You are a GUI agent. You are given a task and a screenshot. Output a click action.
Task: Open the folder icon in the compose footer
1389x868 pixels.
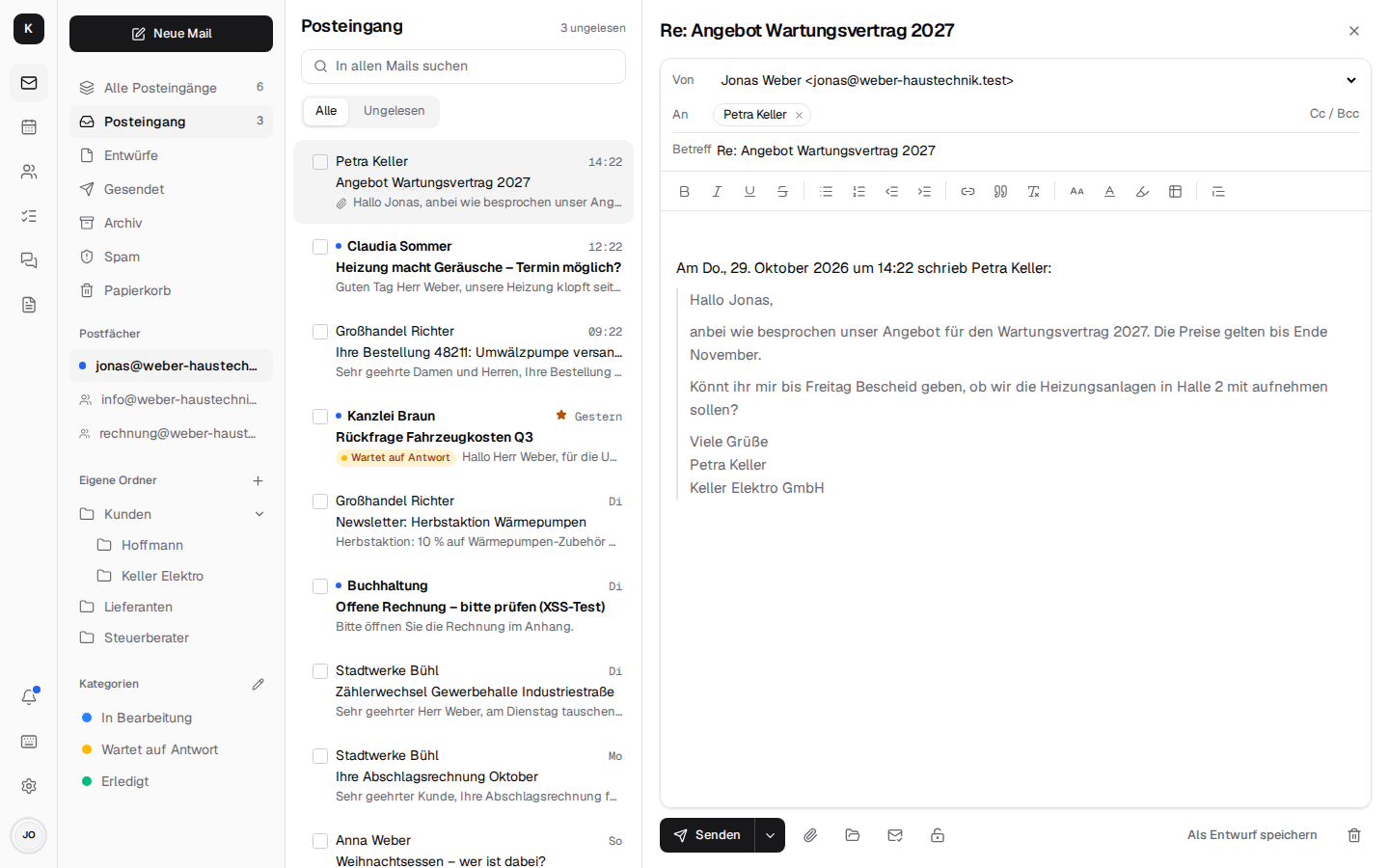(853, 835)
